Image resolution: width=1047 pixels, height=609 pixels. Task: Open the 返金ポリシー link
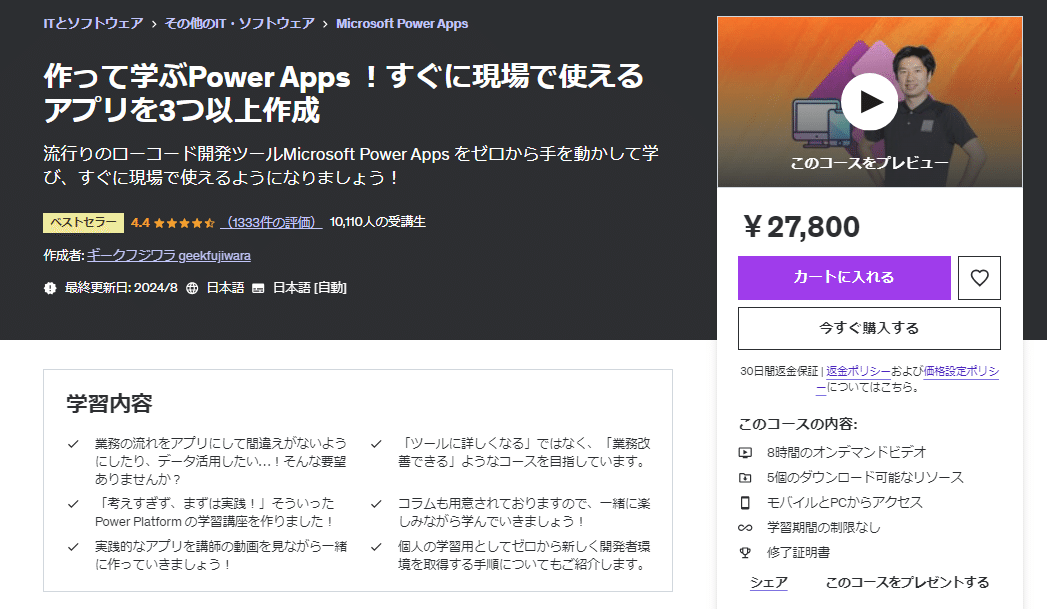point(858,371)
